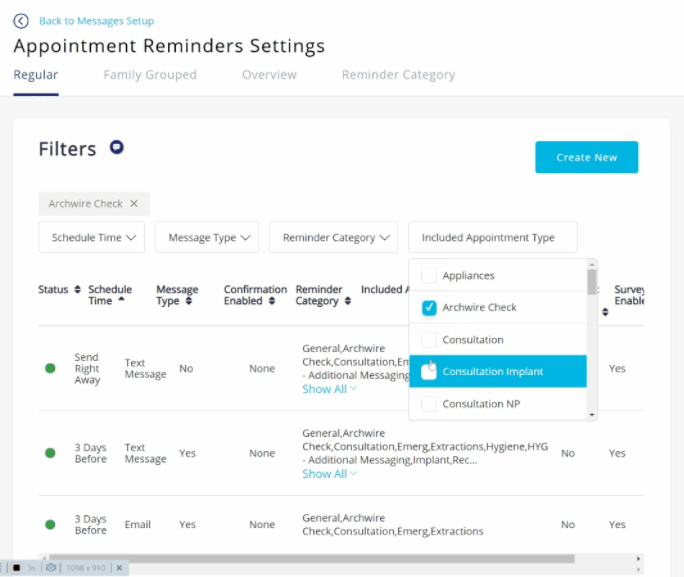Expand Show All in Send Right Away row
The image size is (684, 577).
329,389
